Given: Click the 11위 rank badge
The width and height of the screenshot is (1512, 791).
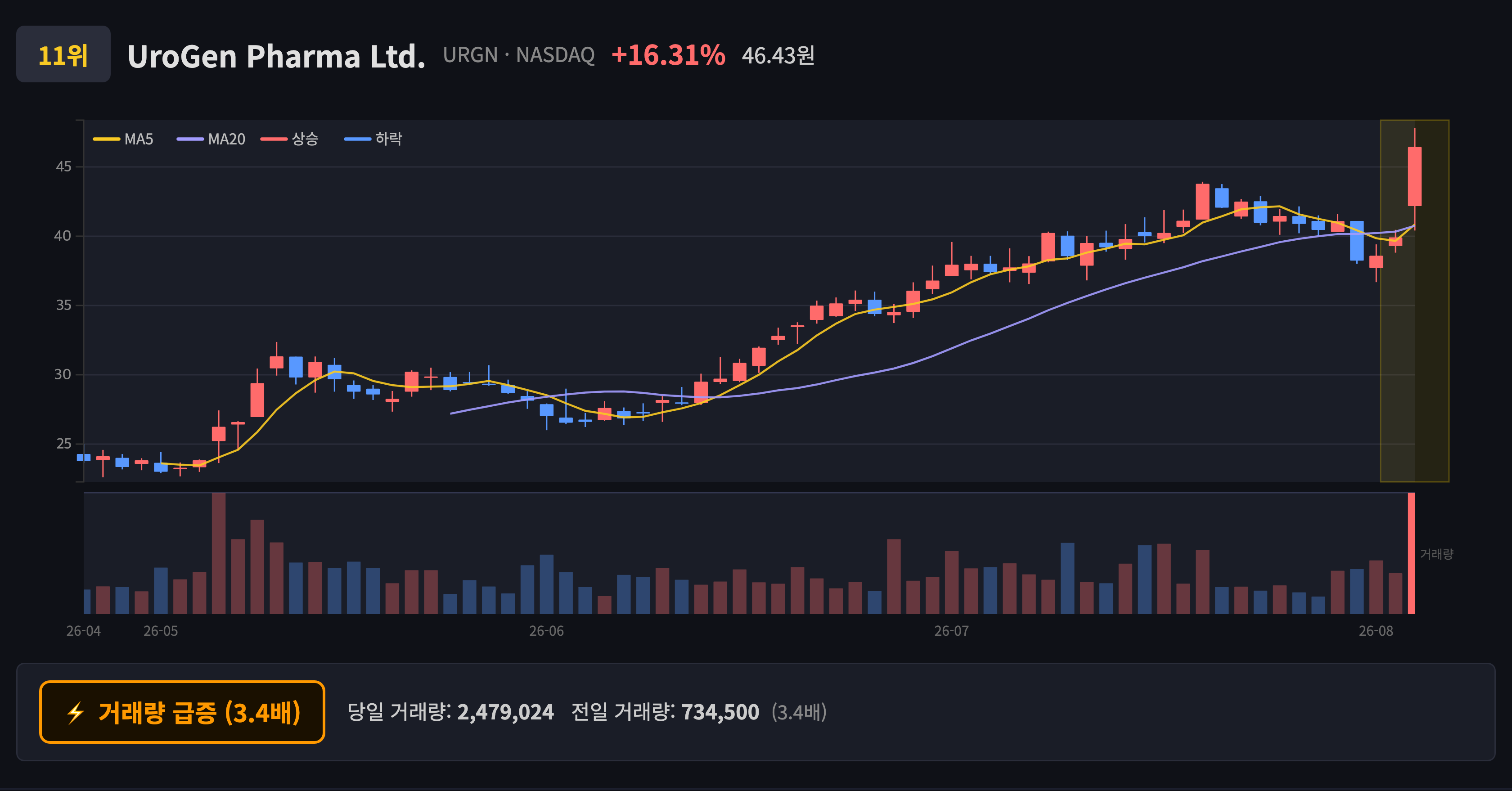Looking at the screenshot, I should pos(63,54).
